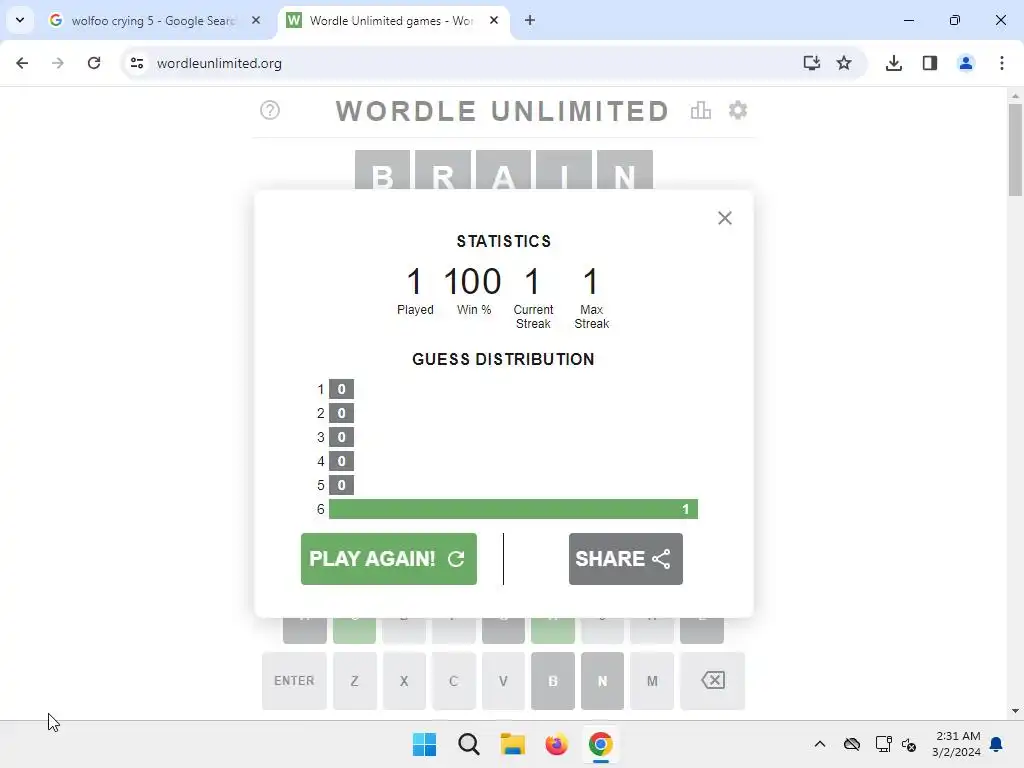Open the settings gear icon
Screen dimensions: 1024x768
(738, 110)
